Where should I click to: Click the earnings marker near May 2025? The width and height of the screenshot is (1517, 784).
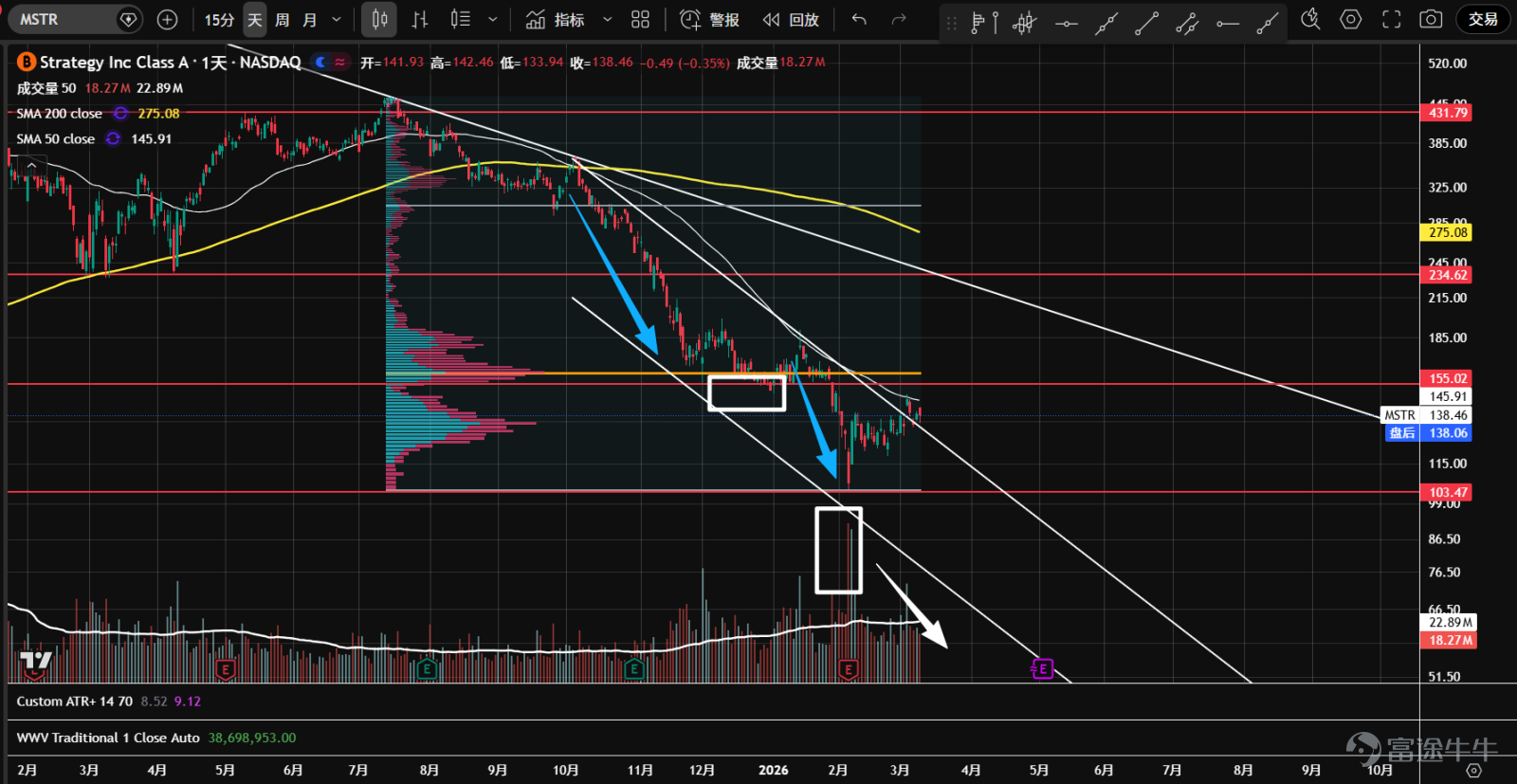click(x=225, y=669)
